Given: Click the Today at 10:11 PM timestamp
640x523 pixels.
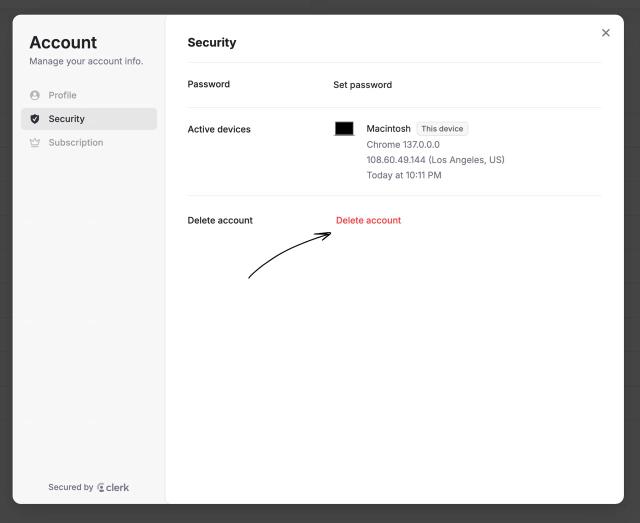Looking at the screenshot, I should pos(404,175).
